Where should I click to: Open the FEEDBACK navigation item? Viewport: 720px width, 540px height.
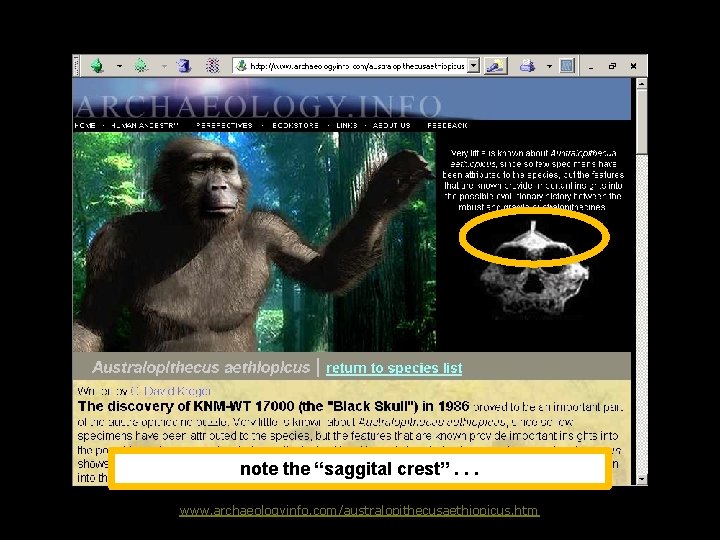click(447, 125)
